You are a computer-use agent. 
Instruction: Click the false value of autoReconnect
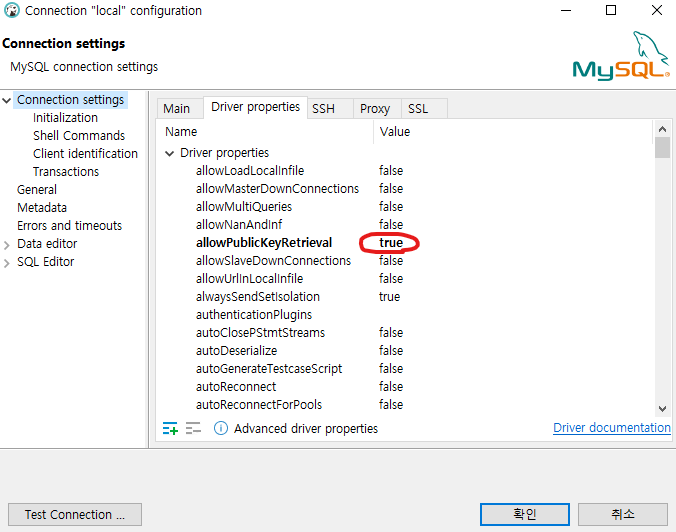(x=391, y=387)
